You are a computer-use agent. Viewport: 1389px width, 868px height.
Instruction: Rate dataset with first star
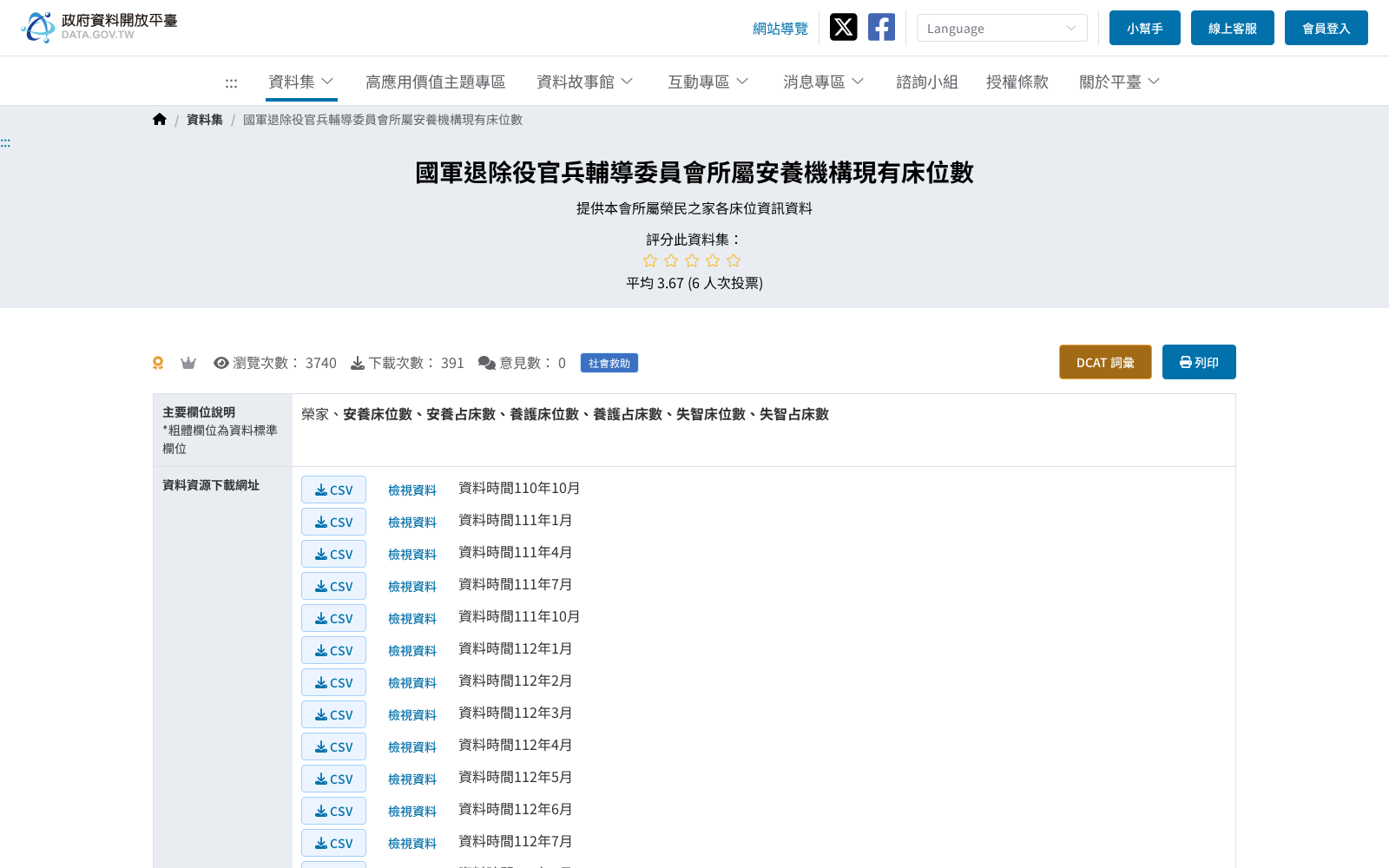coord(650,260)
